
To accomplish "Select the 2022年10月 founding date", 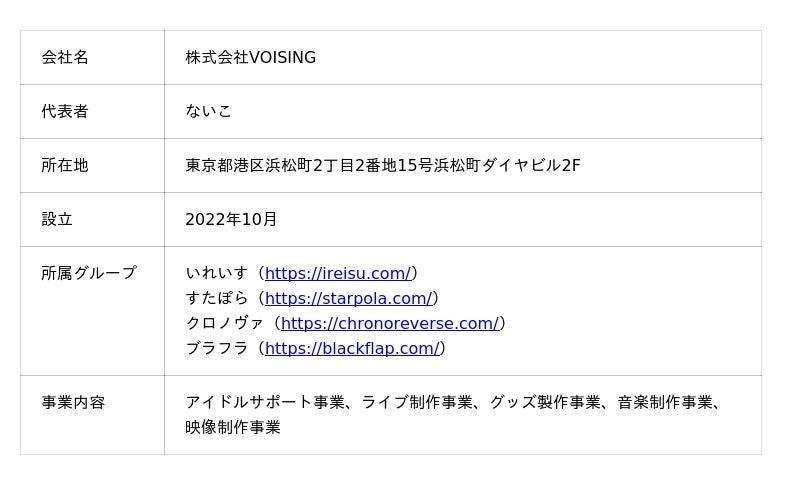I will (x=231, y=220).
